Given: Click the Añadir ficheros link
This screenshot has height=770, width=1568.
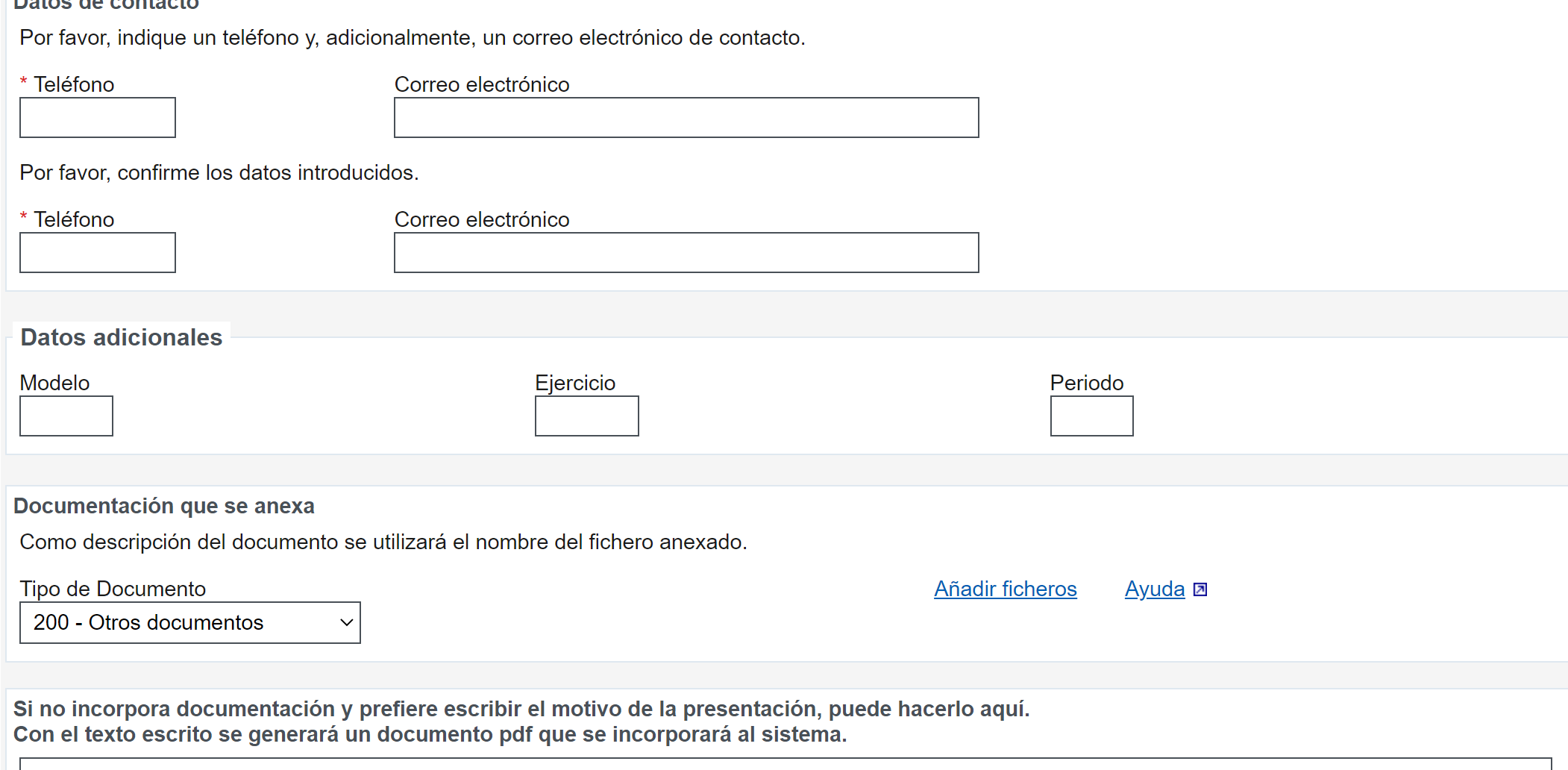Looking at the screenshot, I should pyautogui.click(x=1005, y=589).
